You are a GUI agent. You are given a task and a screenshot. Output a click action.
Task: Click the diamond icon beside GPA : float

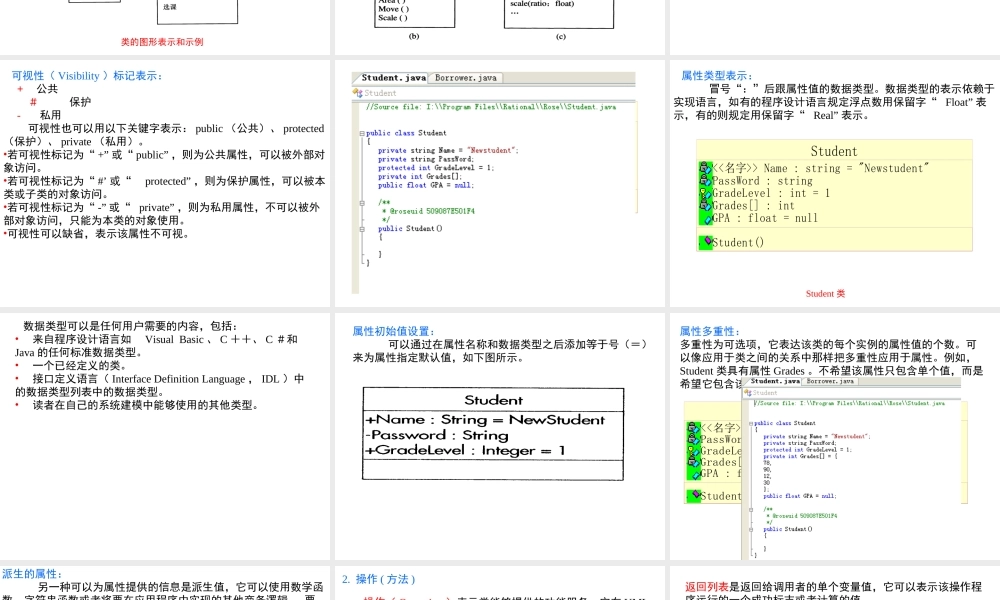pyautogui.click(x=707, y=218)
